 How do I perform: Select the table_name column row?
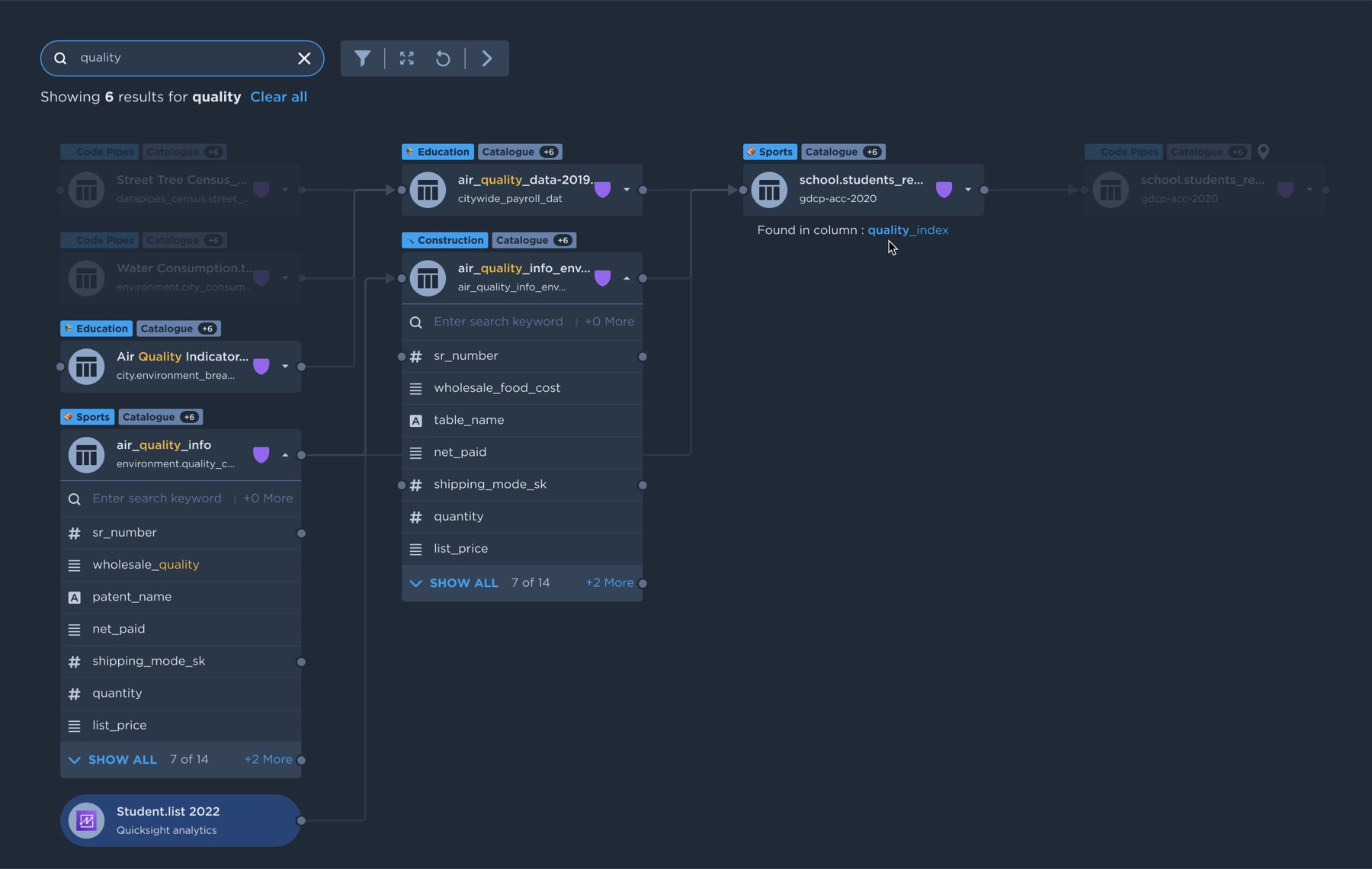pyautogui.click(x=522, y=420)
